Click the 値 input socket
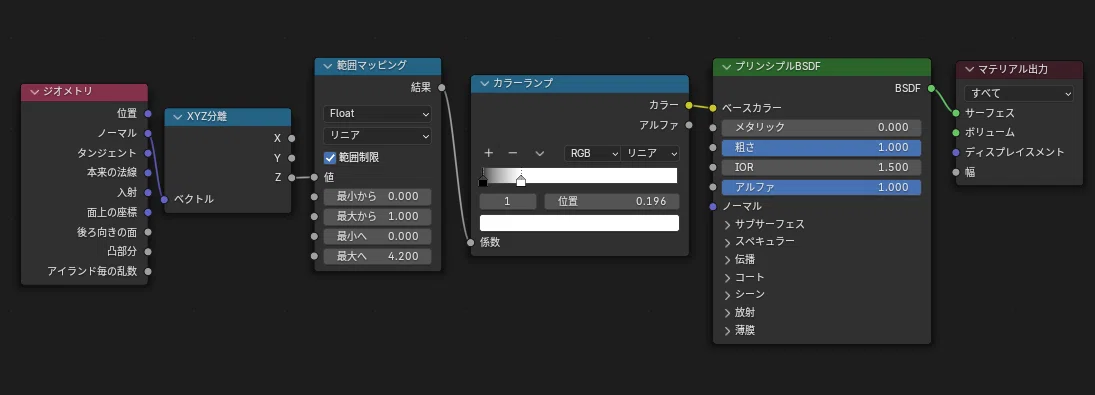Screen dimensions: 1095x395 pos(314,177)
